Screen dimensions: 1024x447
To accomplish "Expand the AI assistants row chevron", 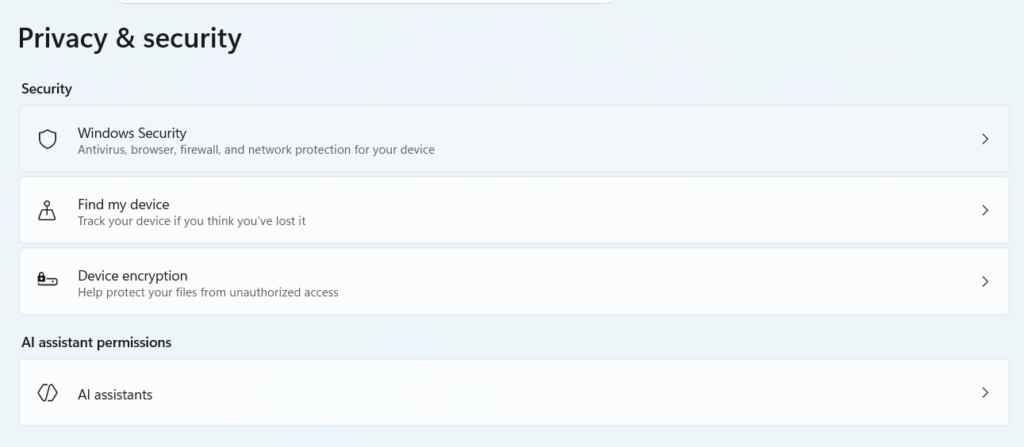I will pos(985,393).
